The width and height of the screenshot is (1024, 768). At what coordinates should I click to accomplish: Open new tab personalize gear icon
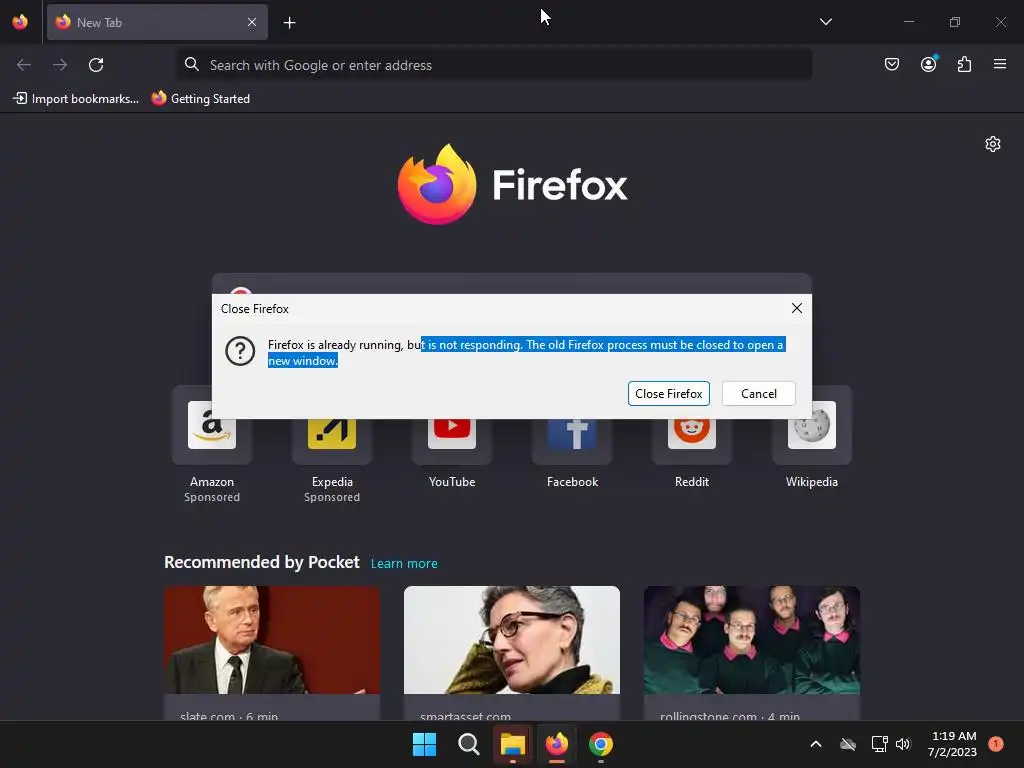993,144
